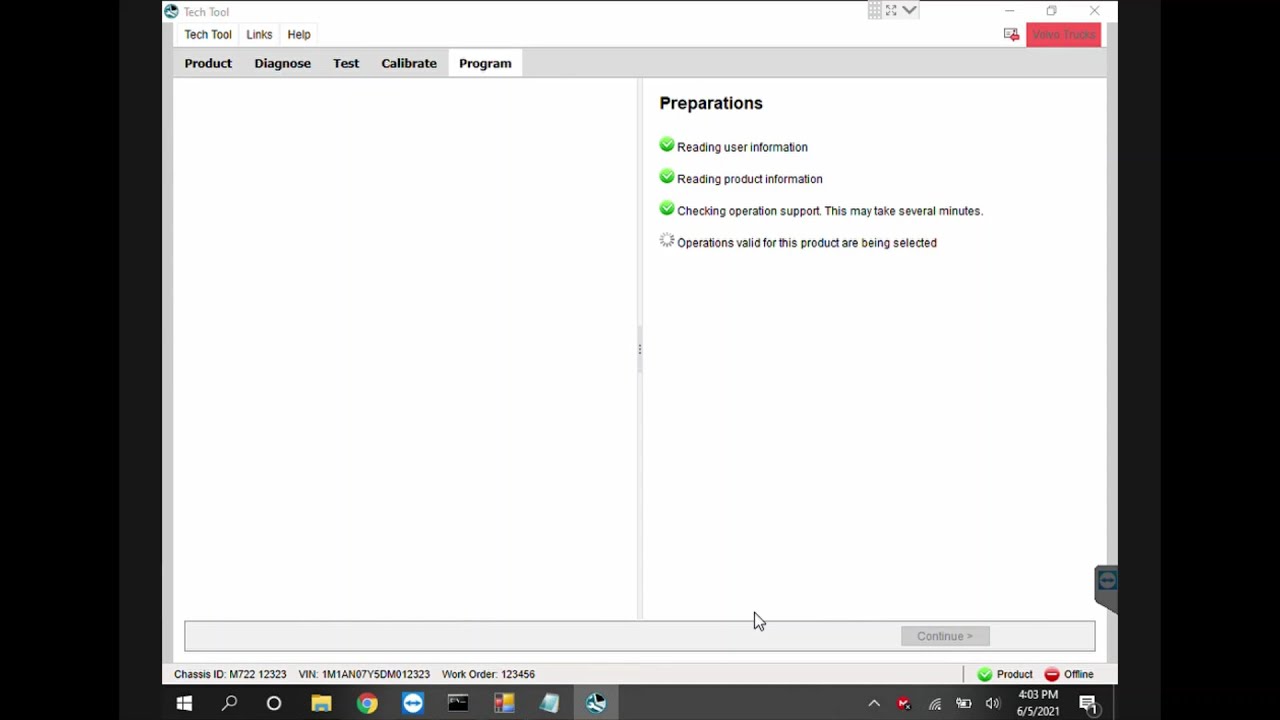
Task: Click the red Offline status icon
Action: click(x=1052, y=674)
